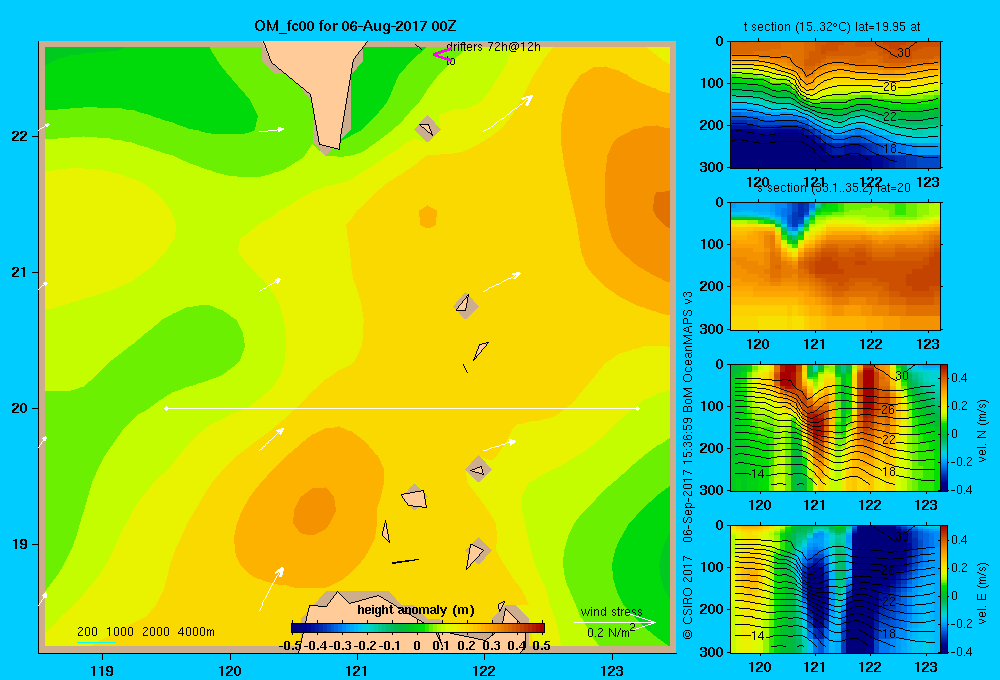Screen dimensions: 1000x680
Task: Click longitude tick label 119 on main map
Action: coord(102,670)
